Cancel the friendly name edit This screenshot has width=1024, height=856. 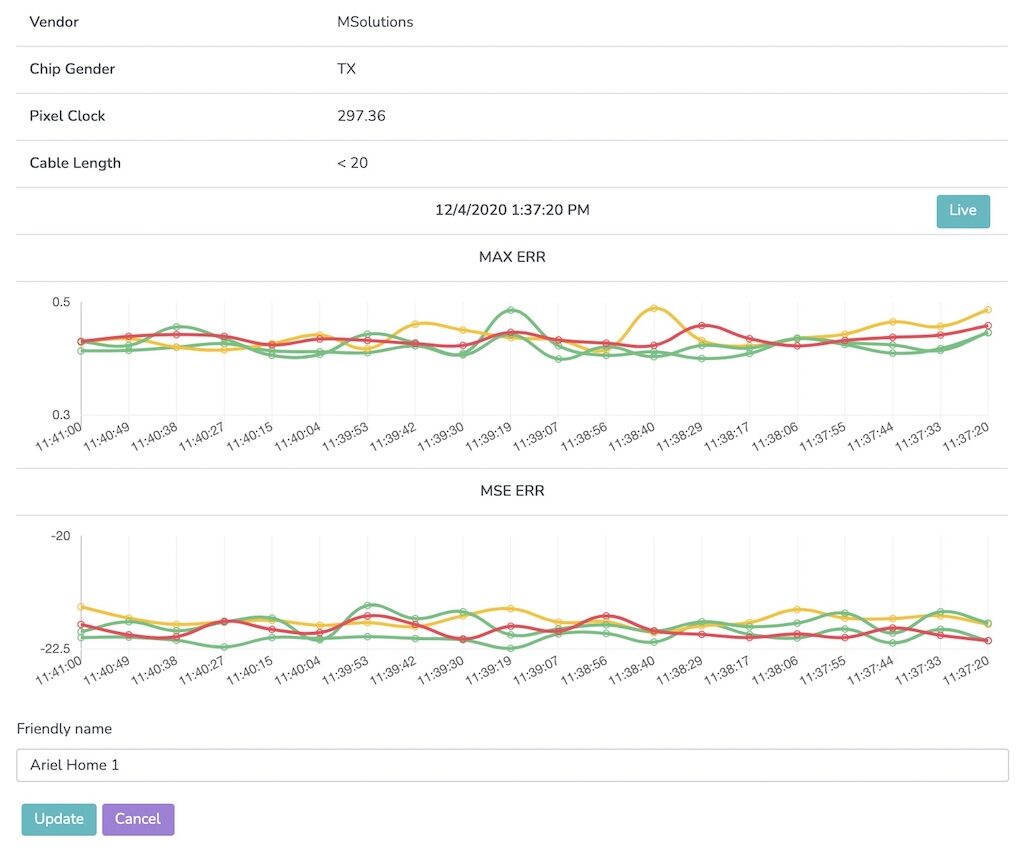click(138, 819)
